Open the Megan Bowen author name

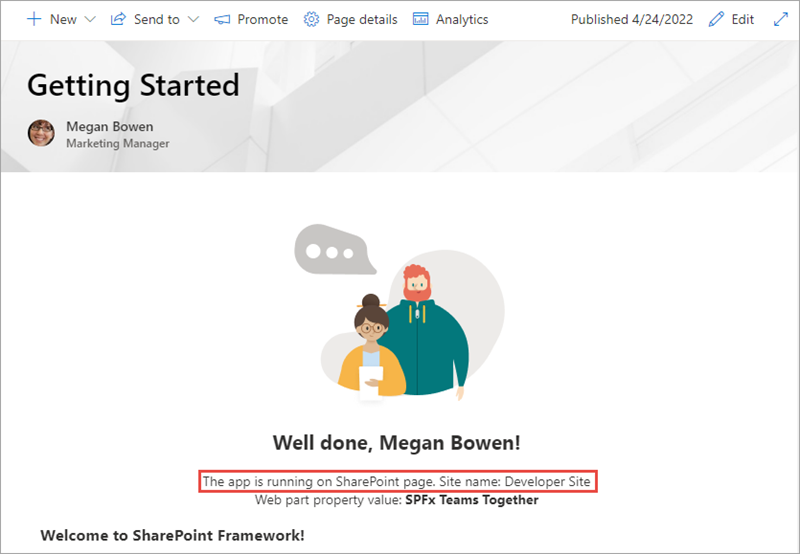click(110, 126)
